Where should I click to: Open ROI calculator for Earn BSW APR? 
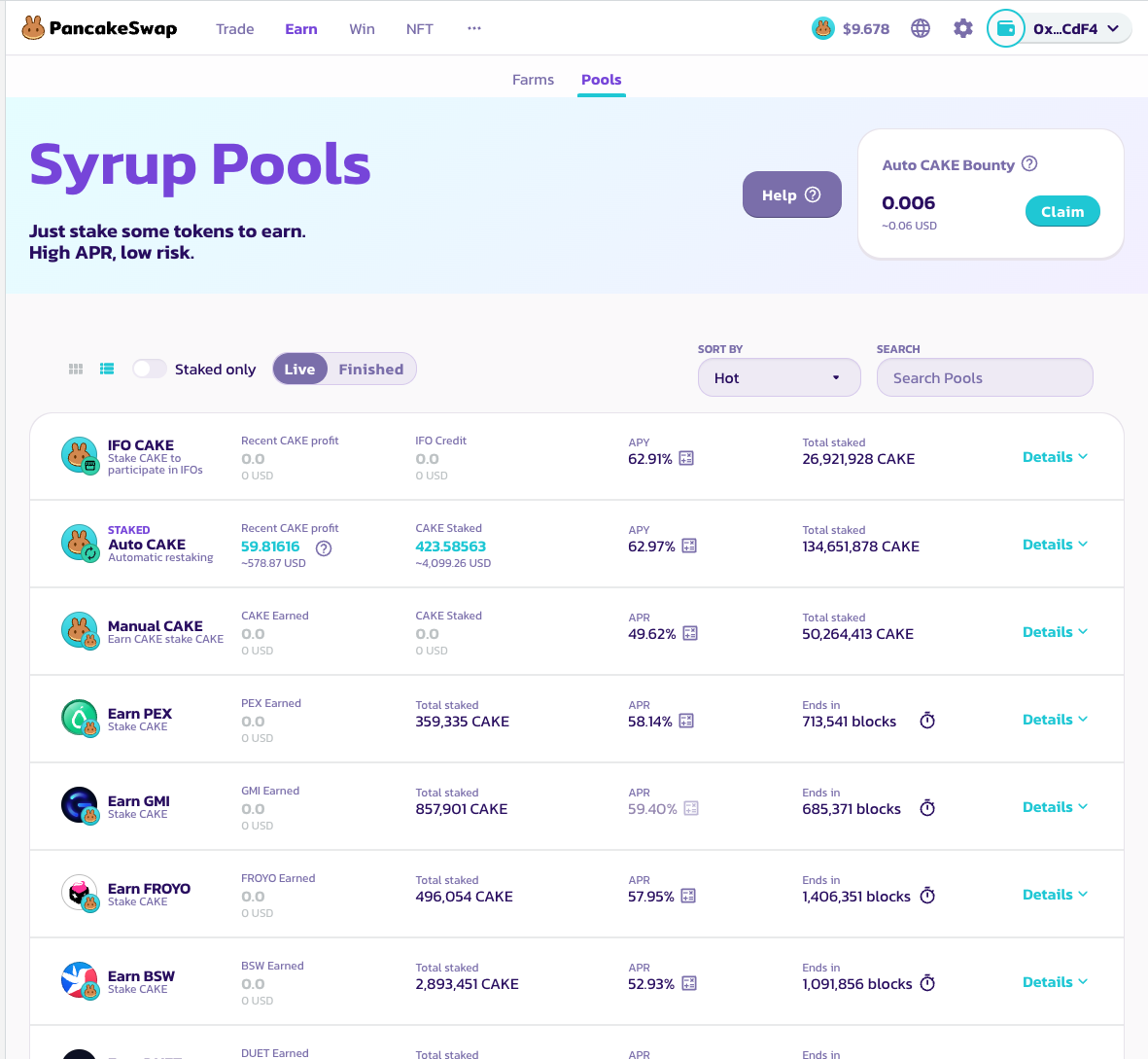pyautogui.click(x=689, y=983)
